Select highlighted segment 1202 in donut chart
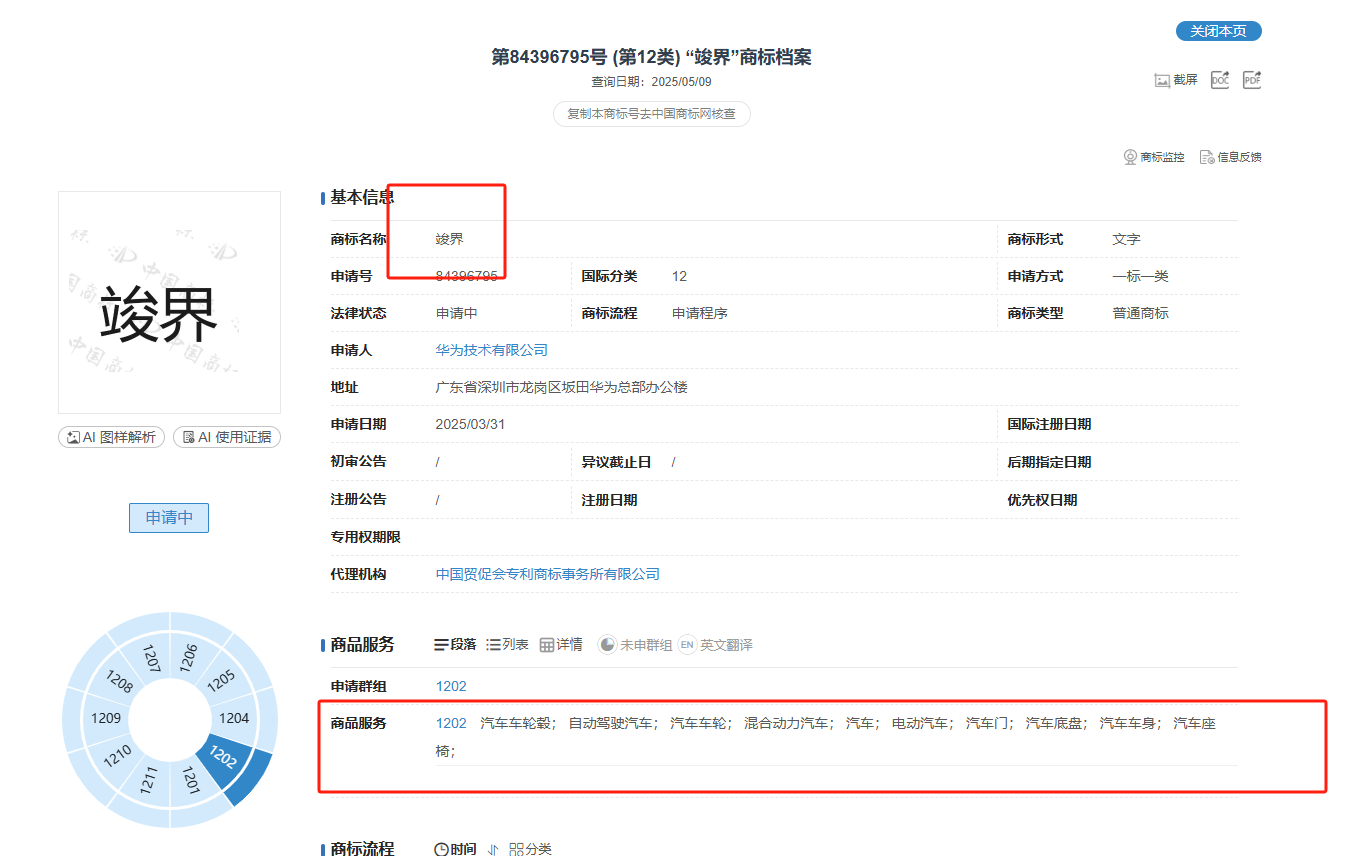The width and height of the screenshot is (1361, 856). click(225, 759)
